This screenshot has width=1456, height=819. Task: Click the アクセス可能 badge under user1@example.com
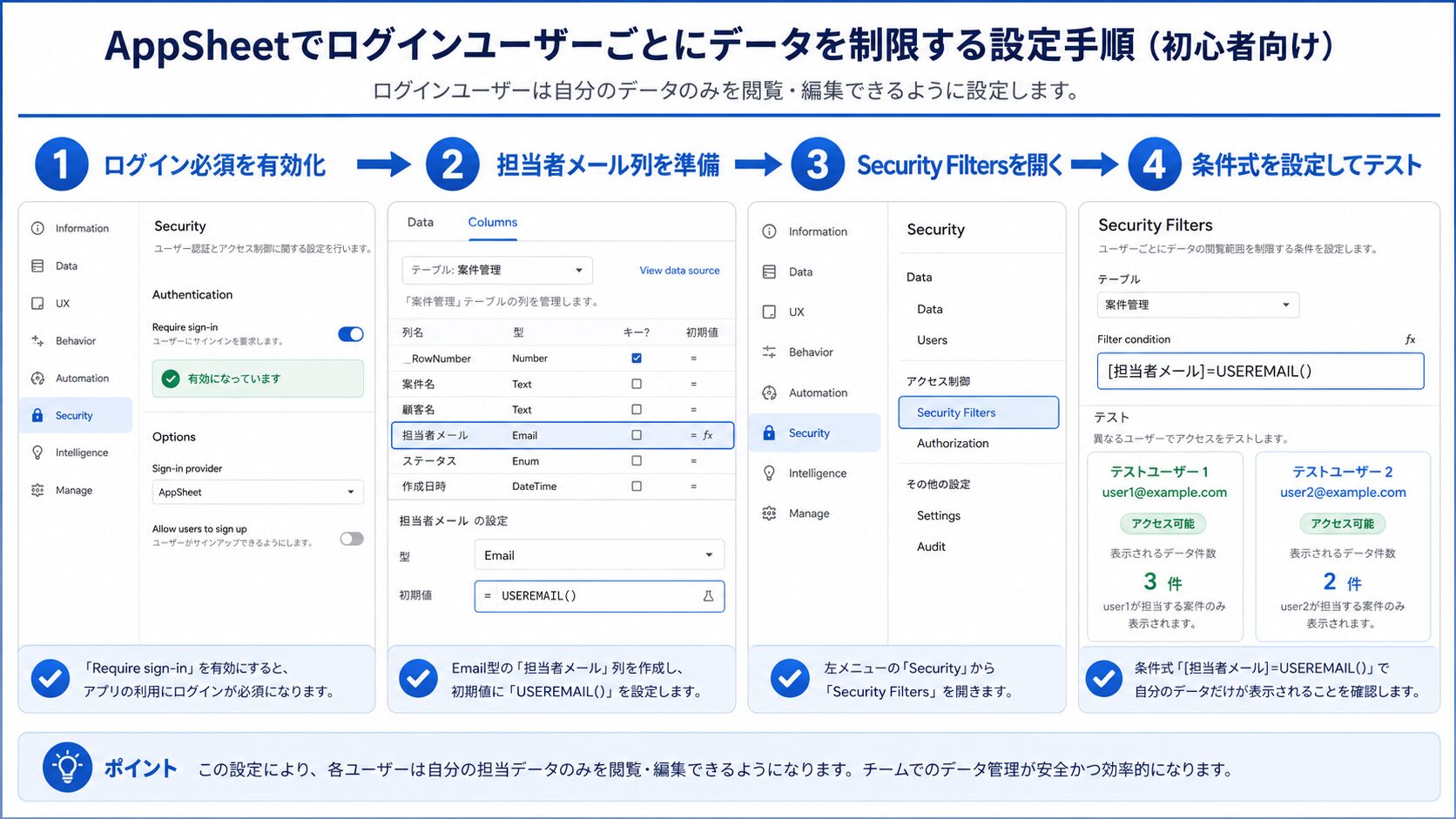click(1163, 524)
